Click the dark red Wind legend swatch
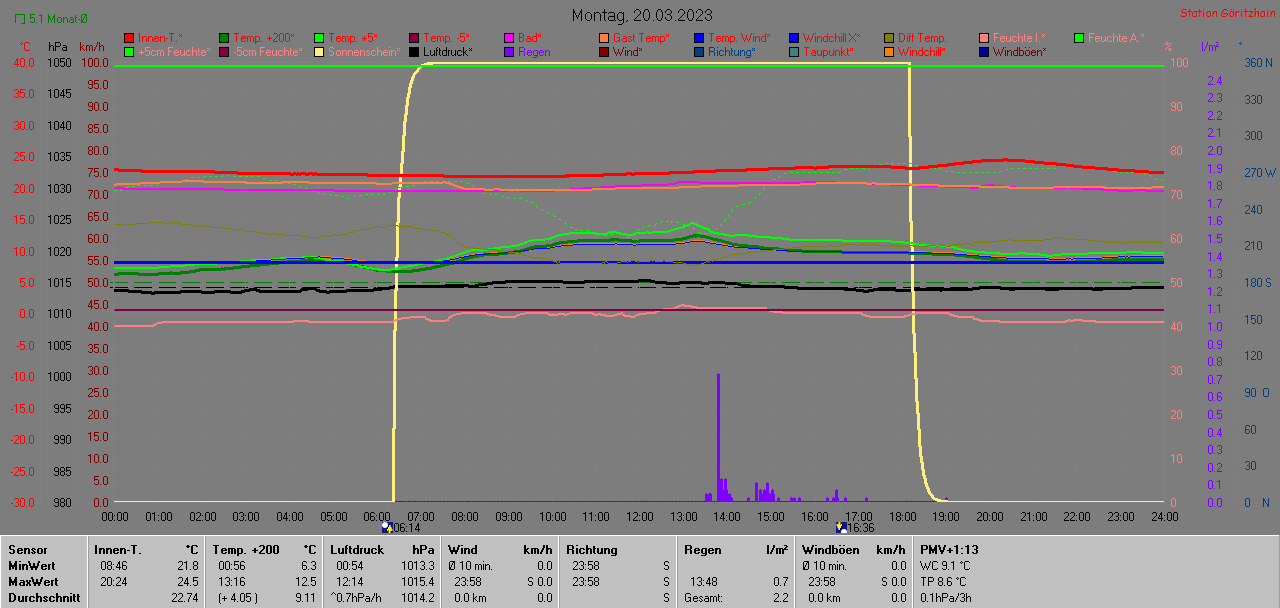1280x608 pixels. coord(604,51)
